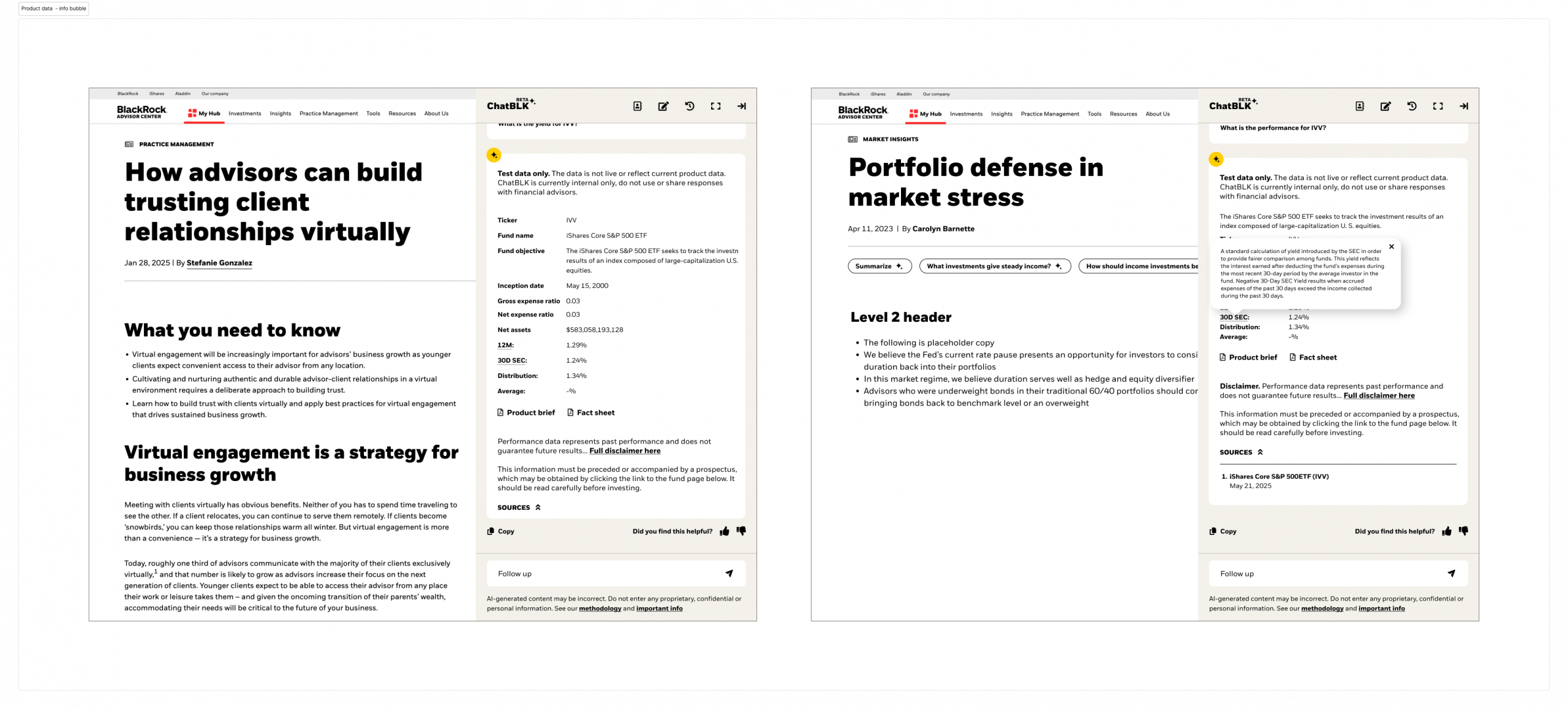
Task: Click thumbs up in left chat panel
Action: [725, 531]
